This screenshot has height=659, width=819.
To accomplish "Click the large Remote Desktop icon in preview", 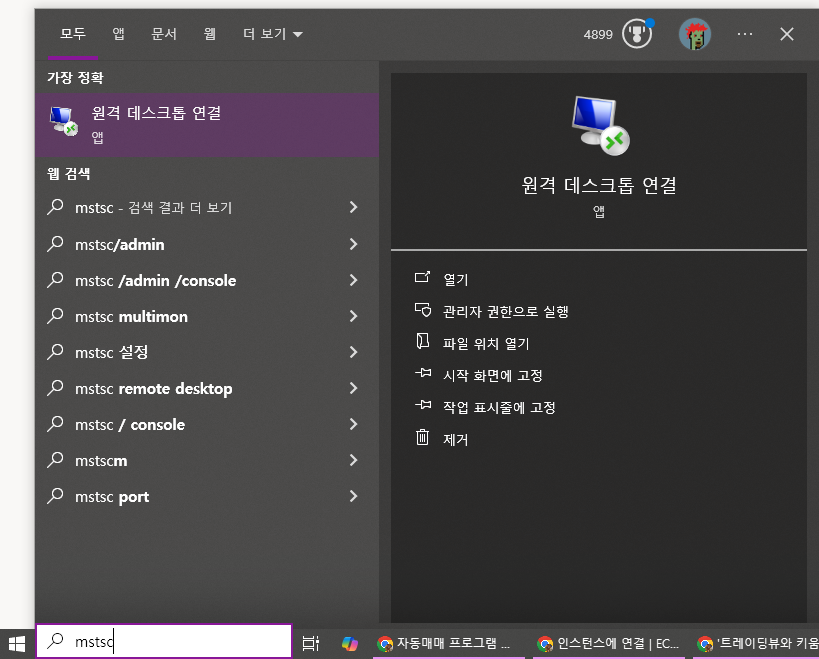I will 599,126.
